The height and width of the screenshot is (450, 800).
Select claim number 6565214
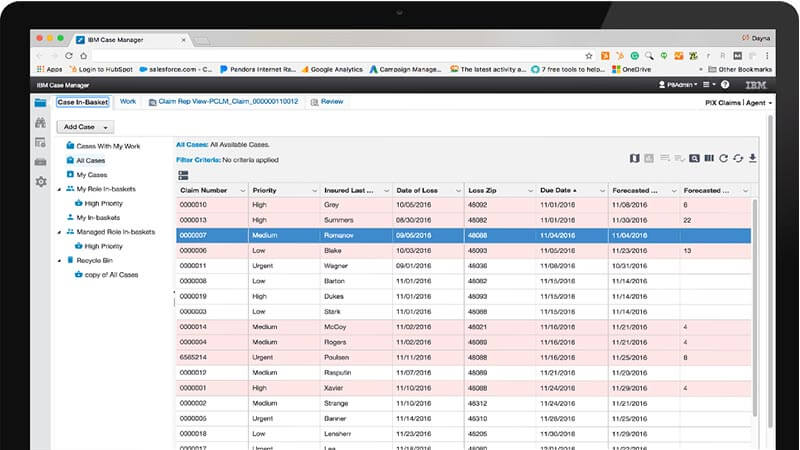tap(193, 358)
